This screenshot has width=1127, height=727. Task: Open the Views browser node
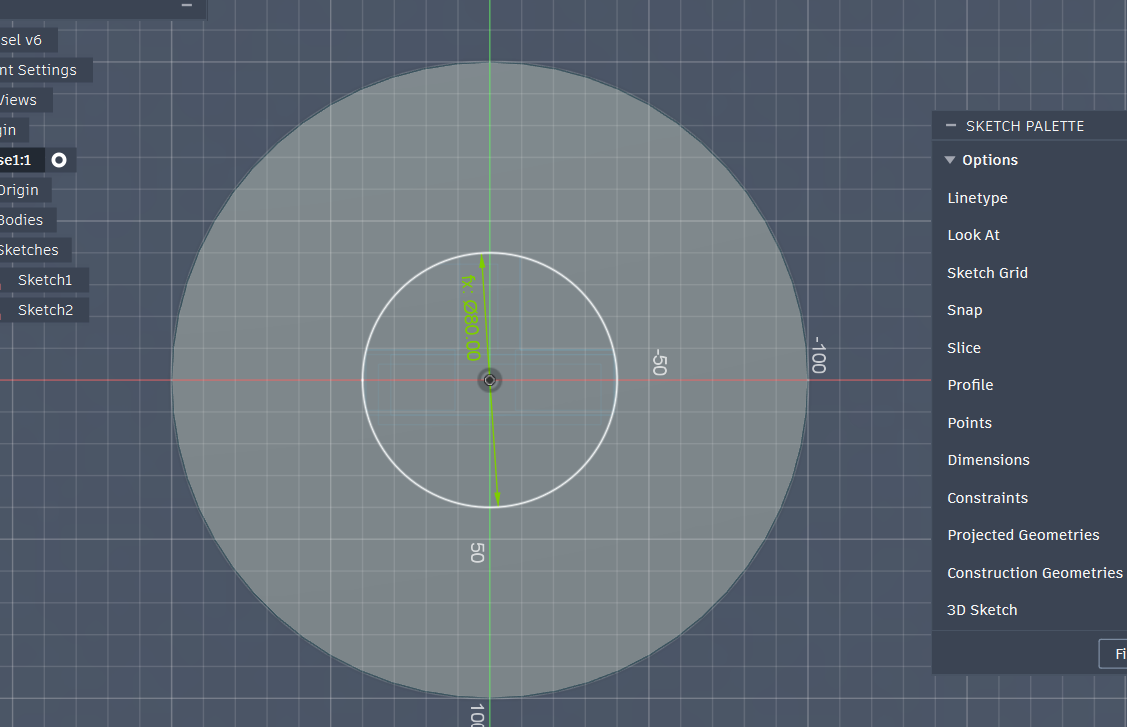pyautogui.click(x=19, y=100)
